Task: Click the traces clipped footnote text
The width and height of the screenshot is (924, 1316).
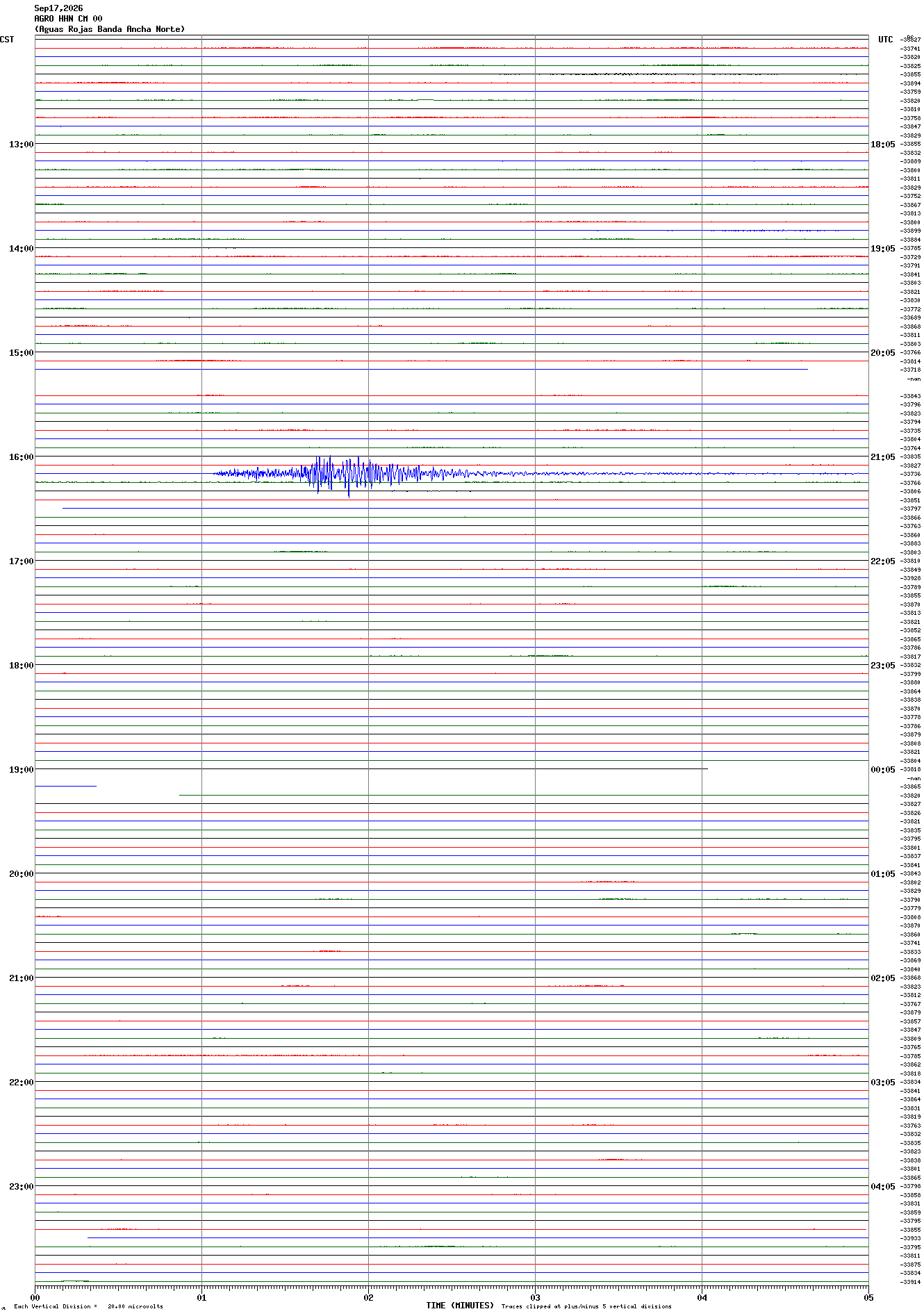Action: point(586,1306)
